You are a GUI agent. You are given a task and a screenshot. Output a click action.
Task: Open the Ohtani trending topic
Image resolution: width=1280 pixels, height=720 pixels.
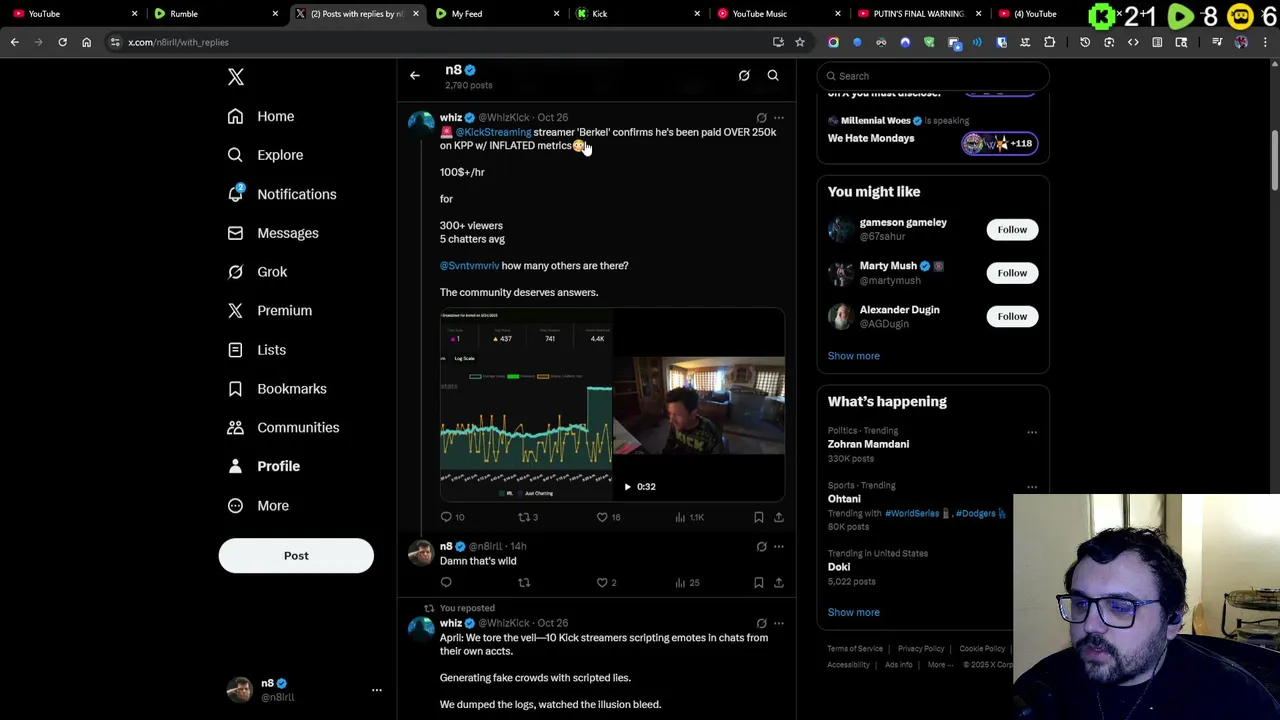pos(844,499)
